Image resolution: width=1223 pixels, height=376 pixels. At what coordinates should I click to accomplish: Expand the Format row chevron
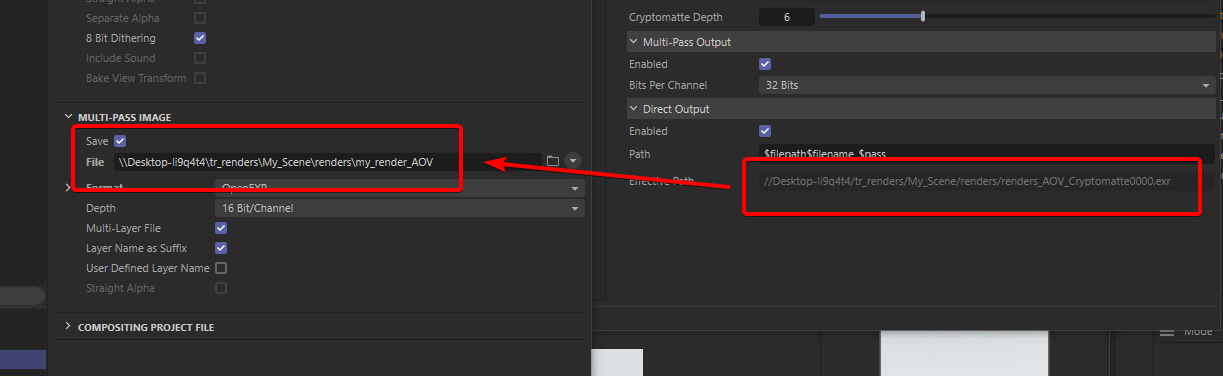[68, 187]
